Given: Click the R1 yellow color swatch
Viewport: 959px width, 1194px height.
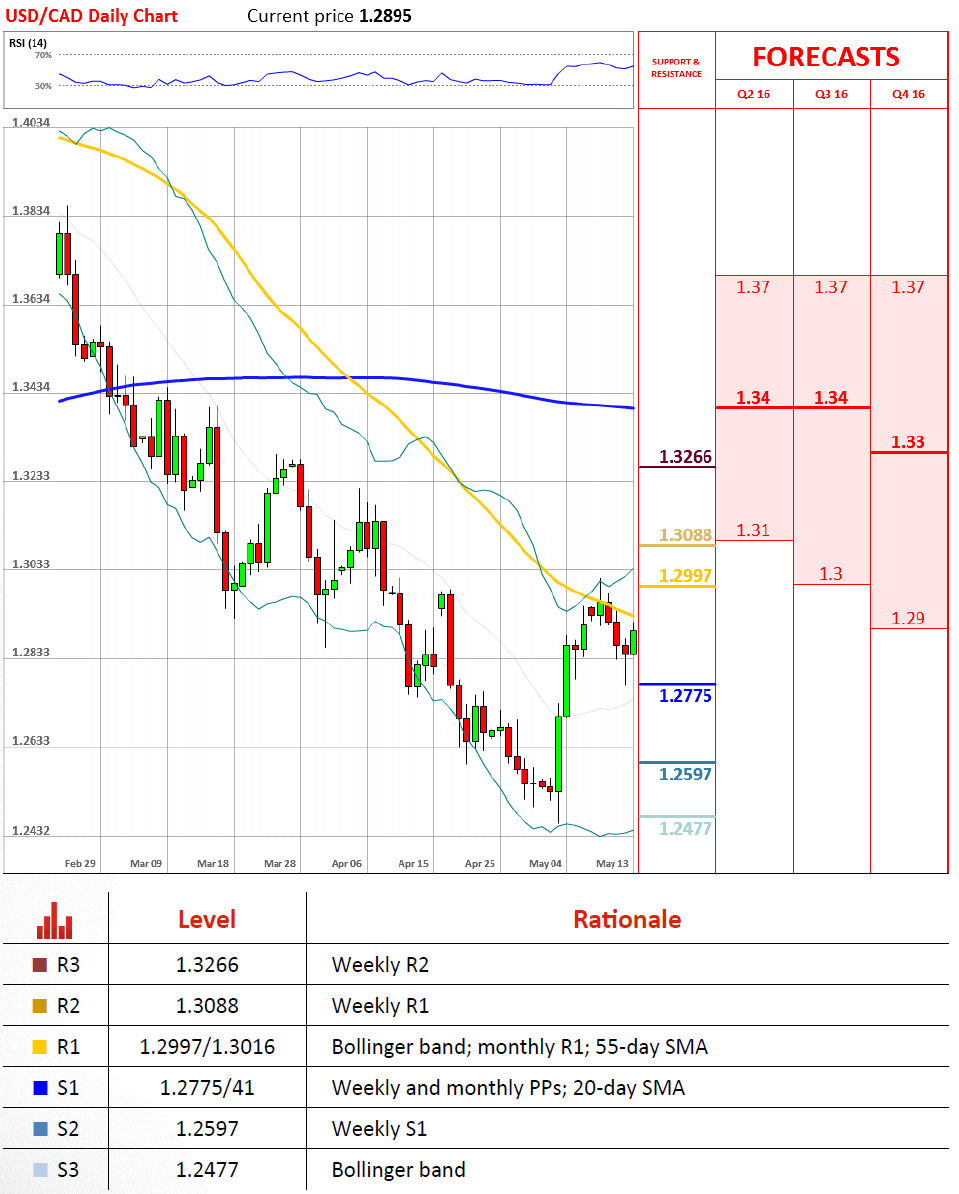Looking at the screenshot, I should pos(40,1047).
